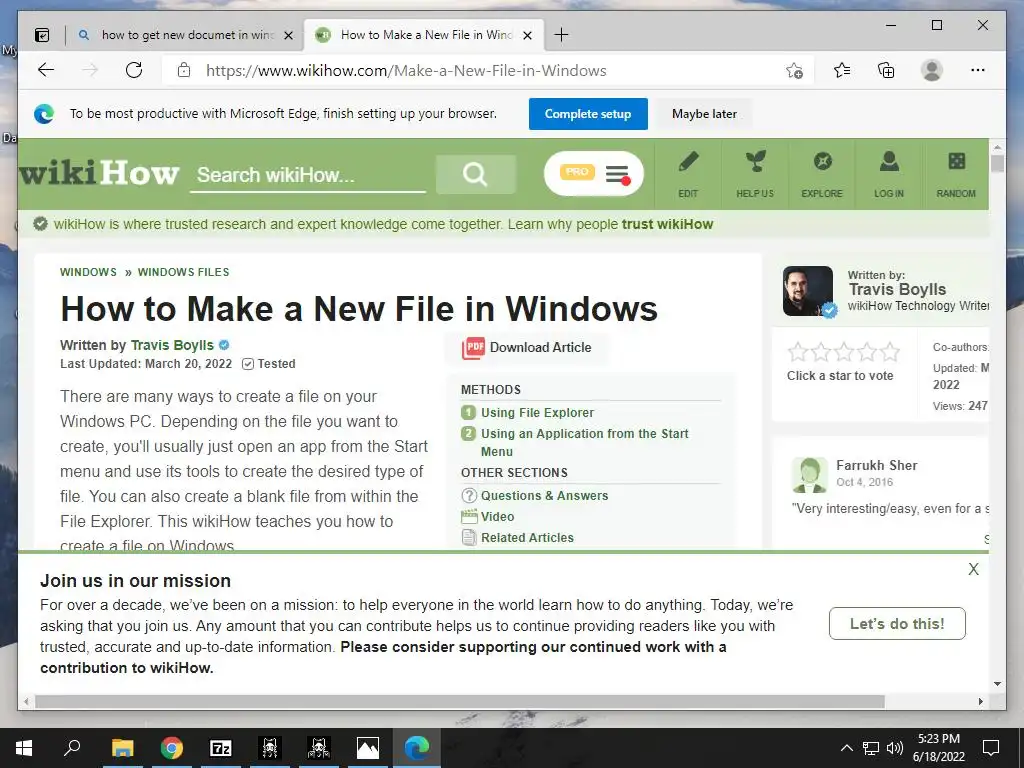Click the Maybe later button

click(x=704, y=114)
